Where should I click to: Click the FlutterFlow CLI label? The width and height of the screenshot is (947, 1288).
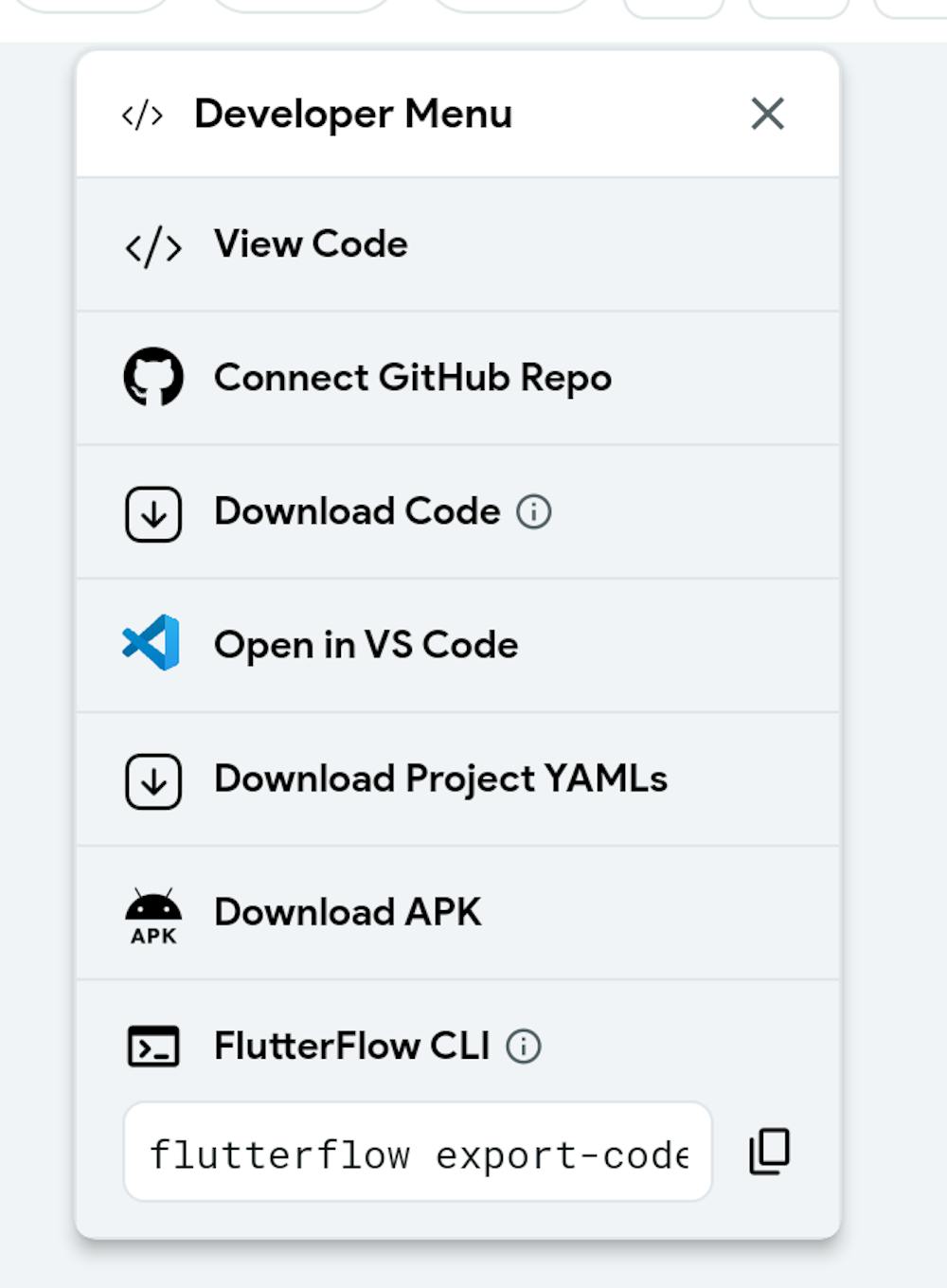(x=351, y=1046)
